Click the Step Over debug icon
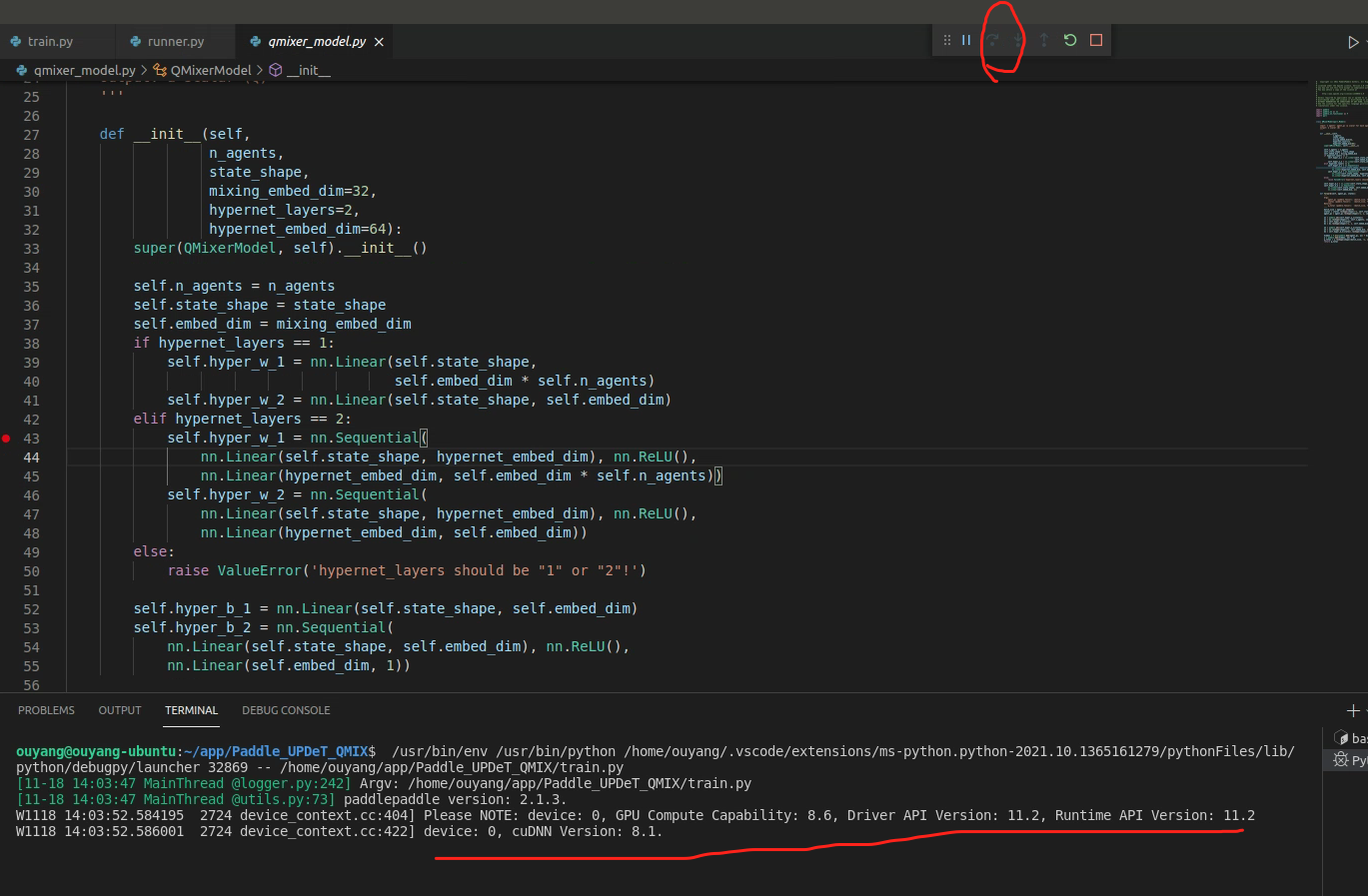 [x=991, y=40]
